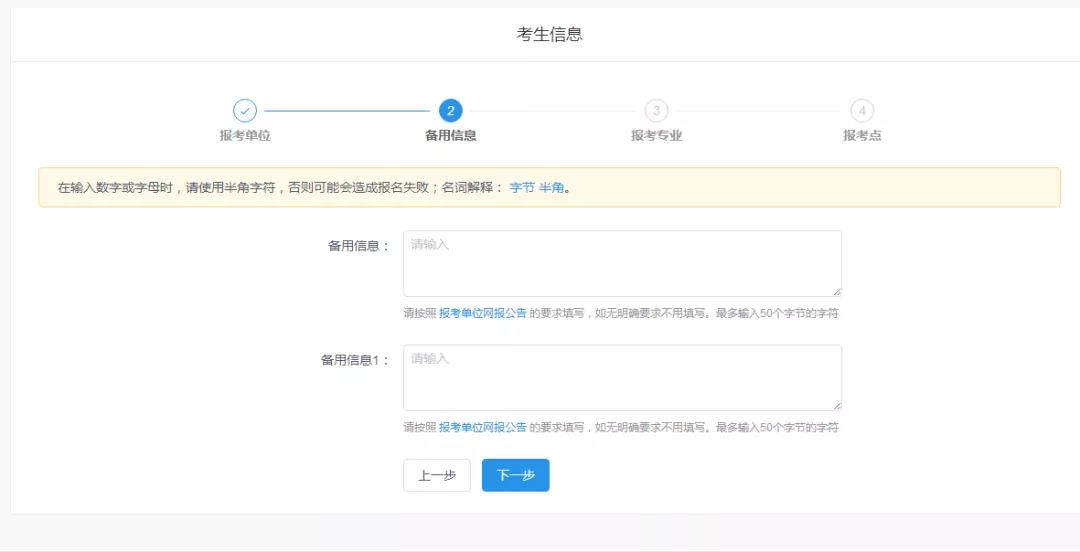Viewport: 1080px width, 552px height.
Task: Open the 字节 explanation link
Action: [x=522, y=188]
